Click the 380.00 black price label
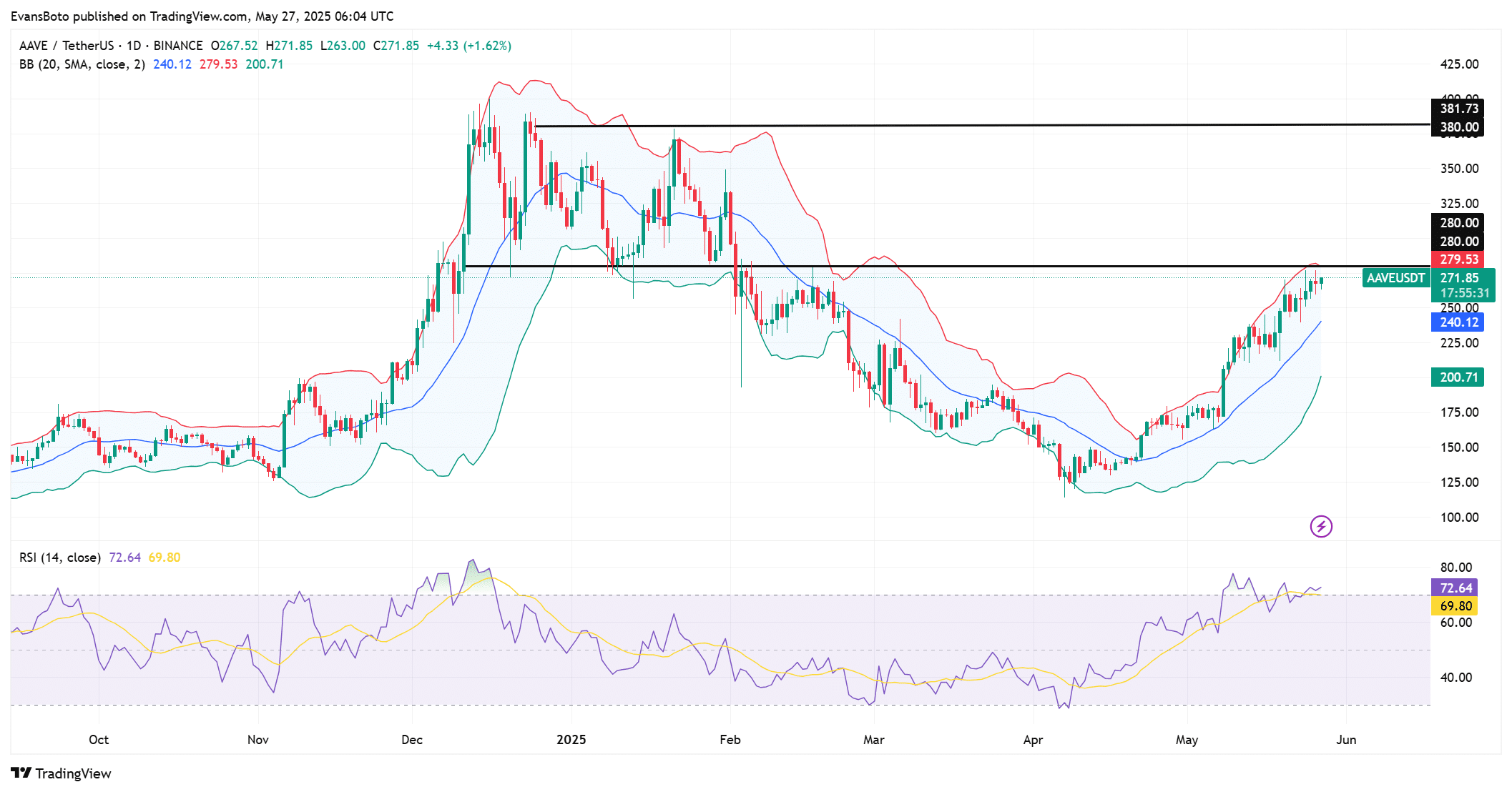The height and width of the screenshot is (792, 1512). pos(1458,127)
